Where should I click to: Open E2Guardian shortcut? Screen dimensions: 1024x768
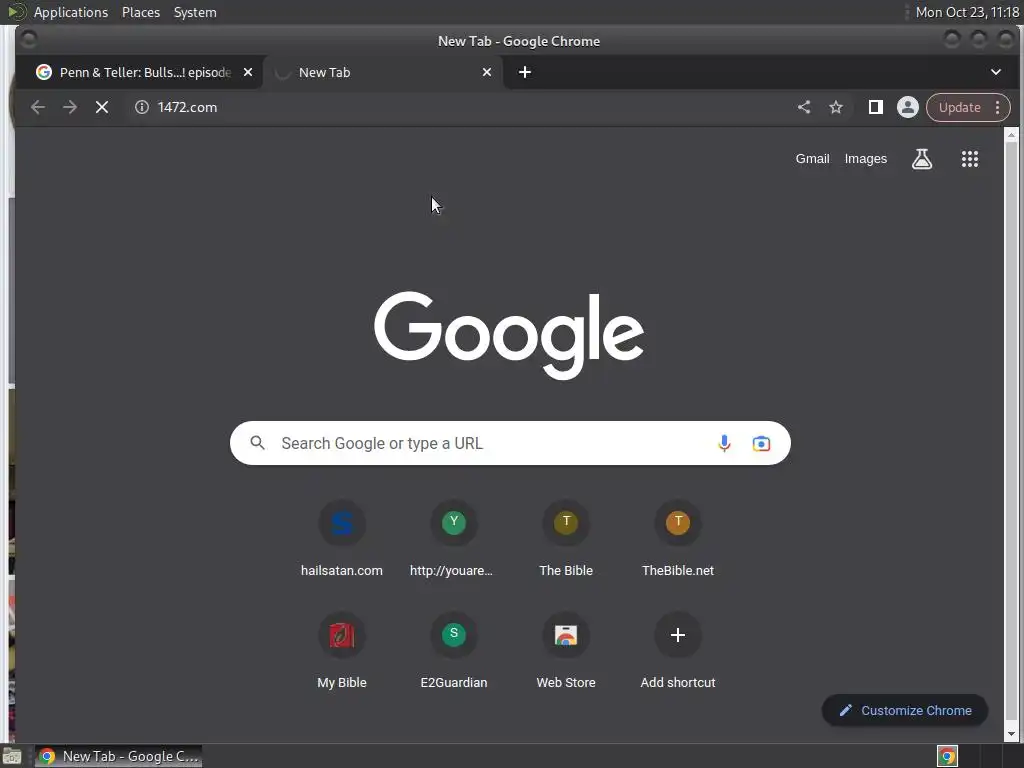pyautogui.click(x=454, y=651)
